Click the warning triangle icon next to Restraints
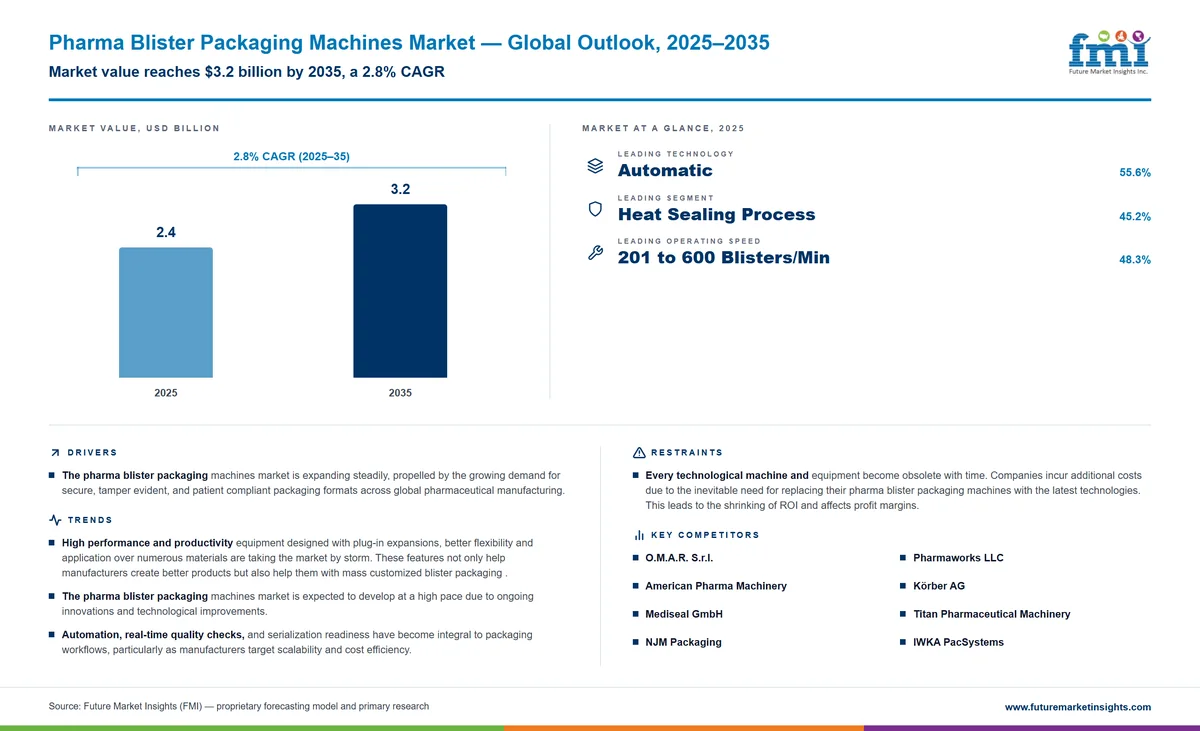1200x731 pixels. [x=639, y=453]
